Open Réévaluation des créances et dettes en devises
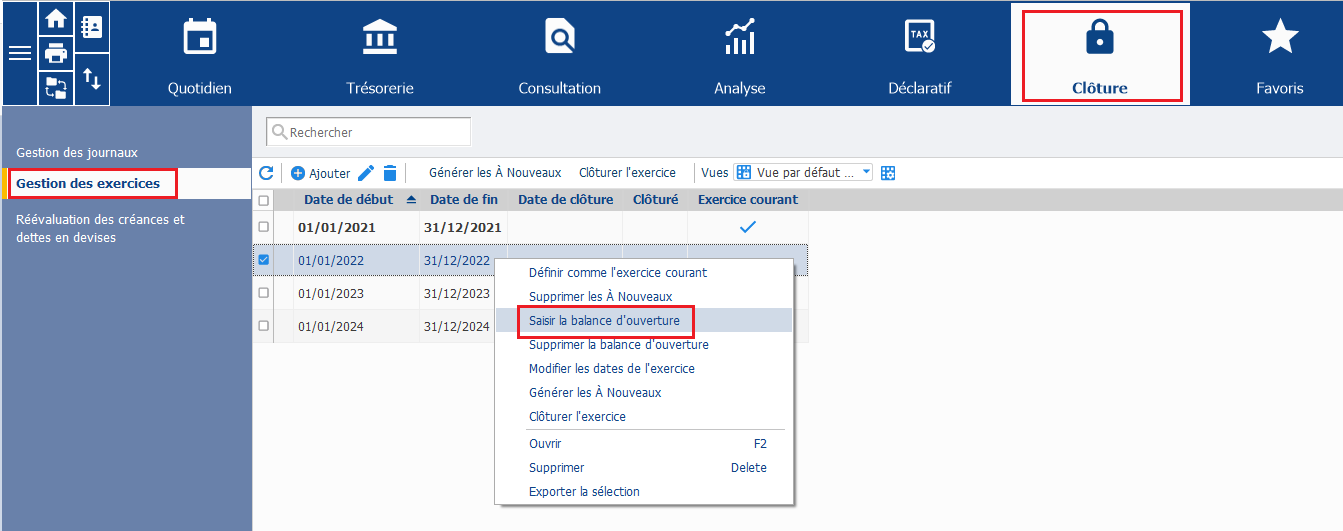Image resolution: width=1343 pixels, height=531 pixels. (100, 228)
